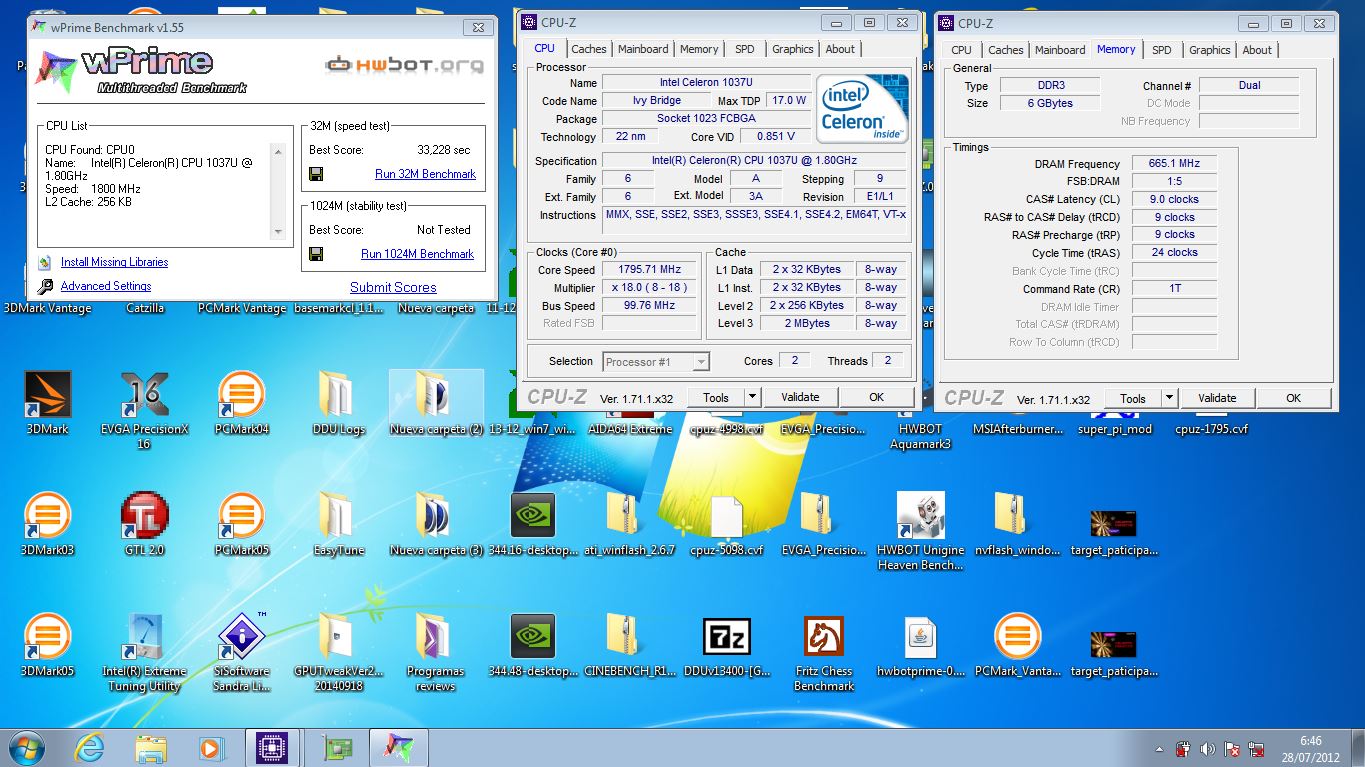Click Submit Scores link in wPrime
Image resolution: width=1365 pixels, height=767 pixels.
(393, 287)
